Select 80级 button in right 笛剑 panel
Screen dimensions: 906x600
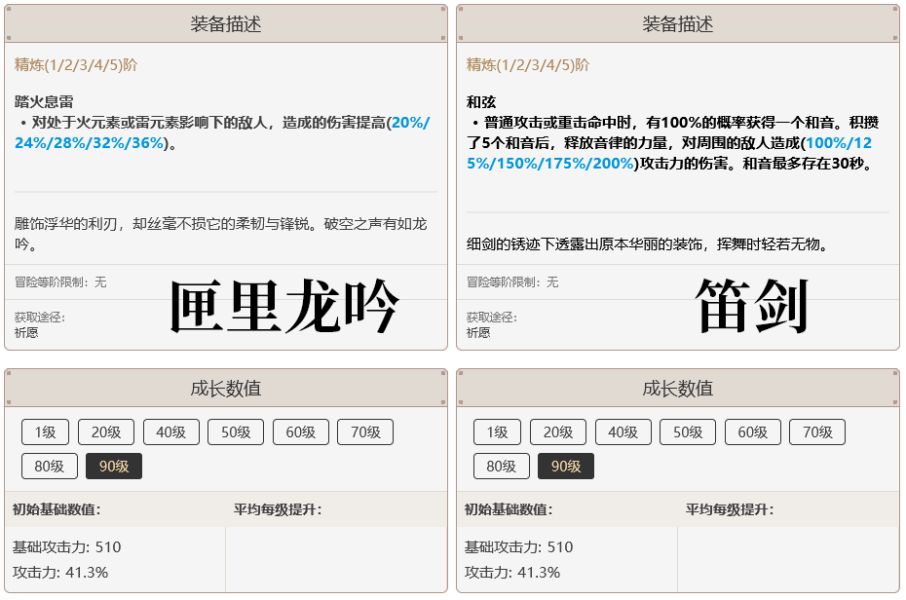(x=501, y=466)
